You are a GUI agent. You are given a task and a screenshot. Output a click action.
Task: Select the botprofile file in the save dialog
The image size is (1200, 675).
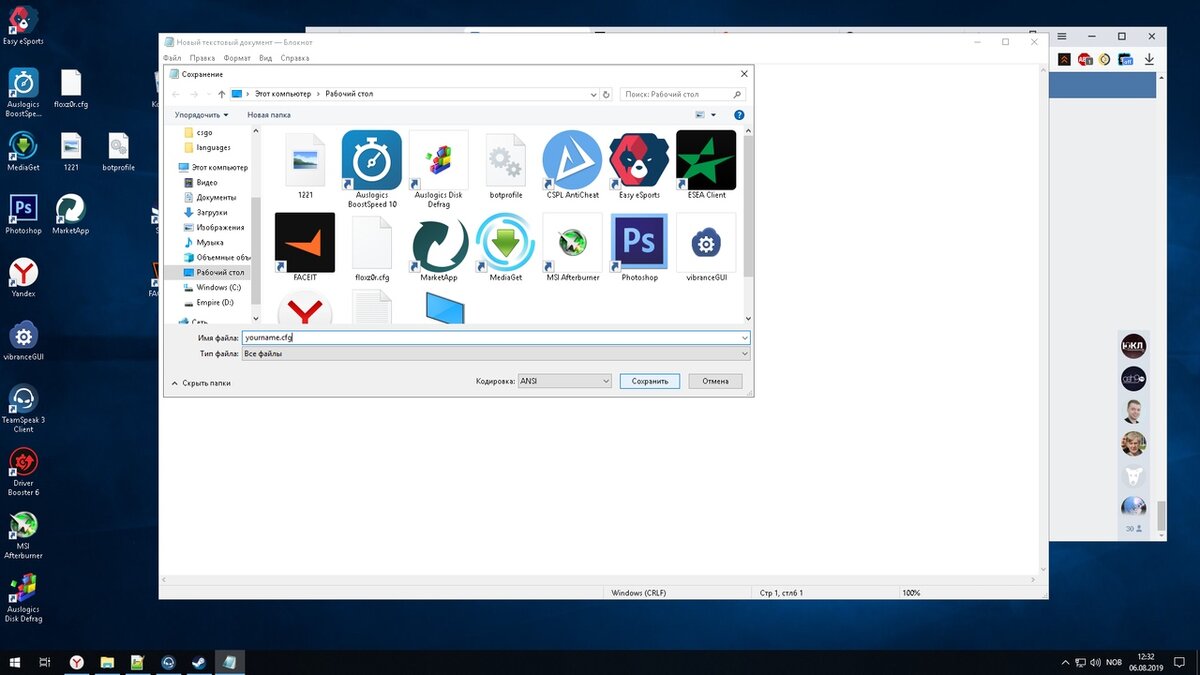(x=505, y=166)
